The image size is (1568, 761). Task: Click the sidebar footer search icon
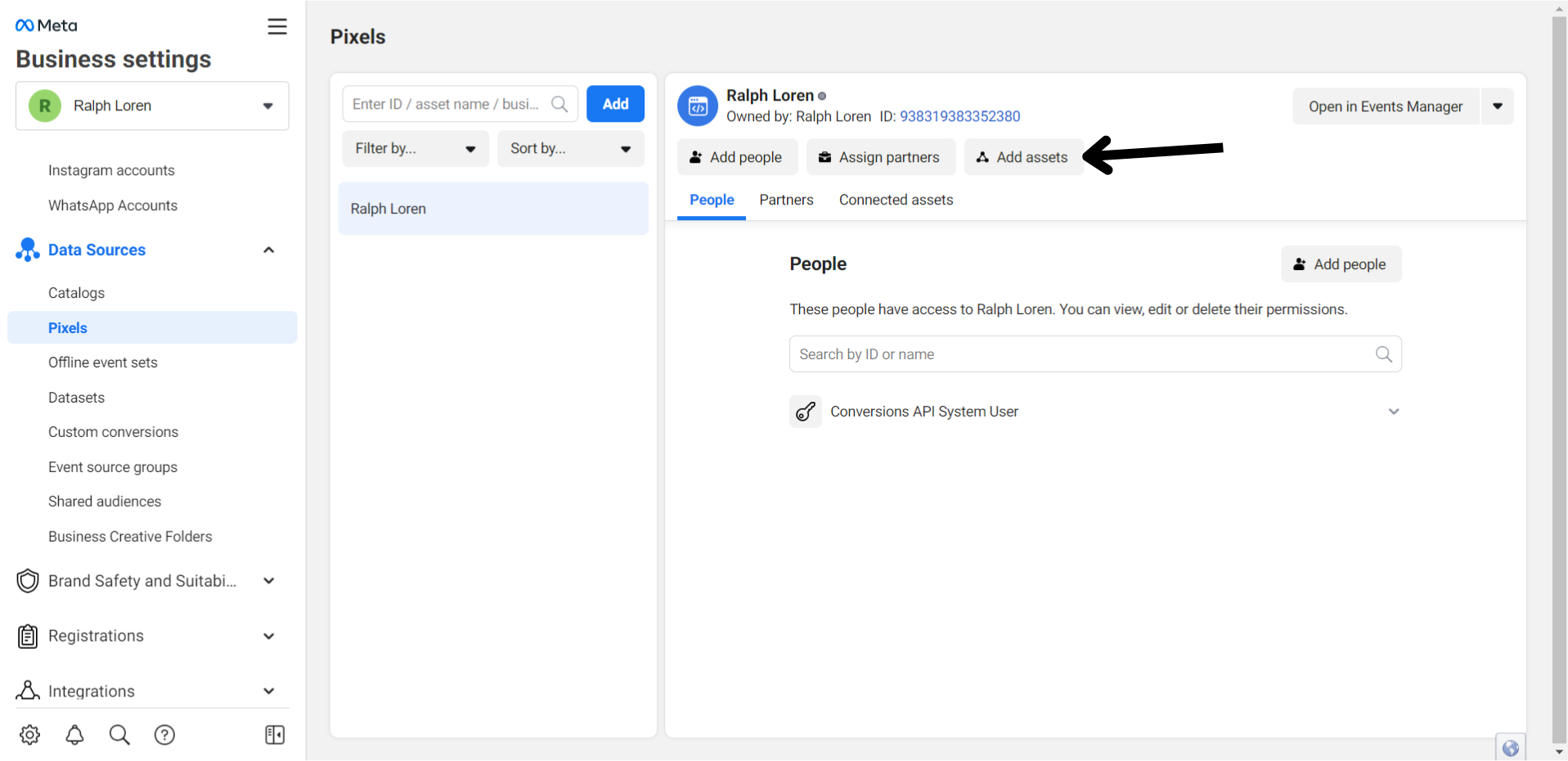(119, 735)
